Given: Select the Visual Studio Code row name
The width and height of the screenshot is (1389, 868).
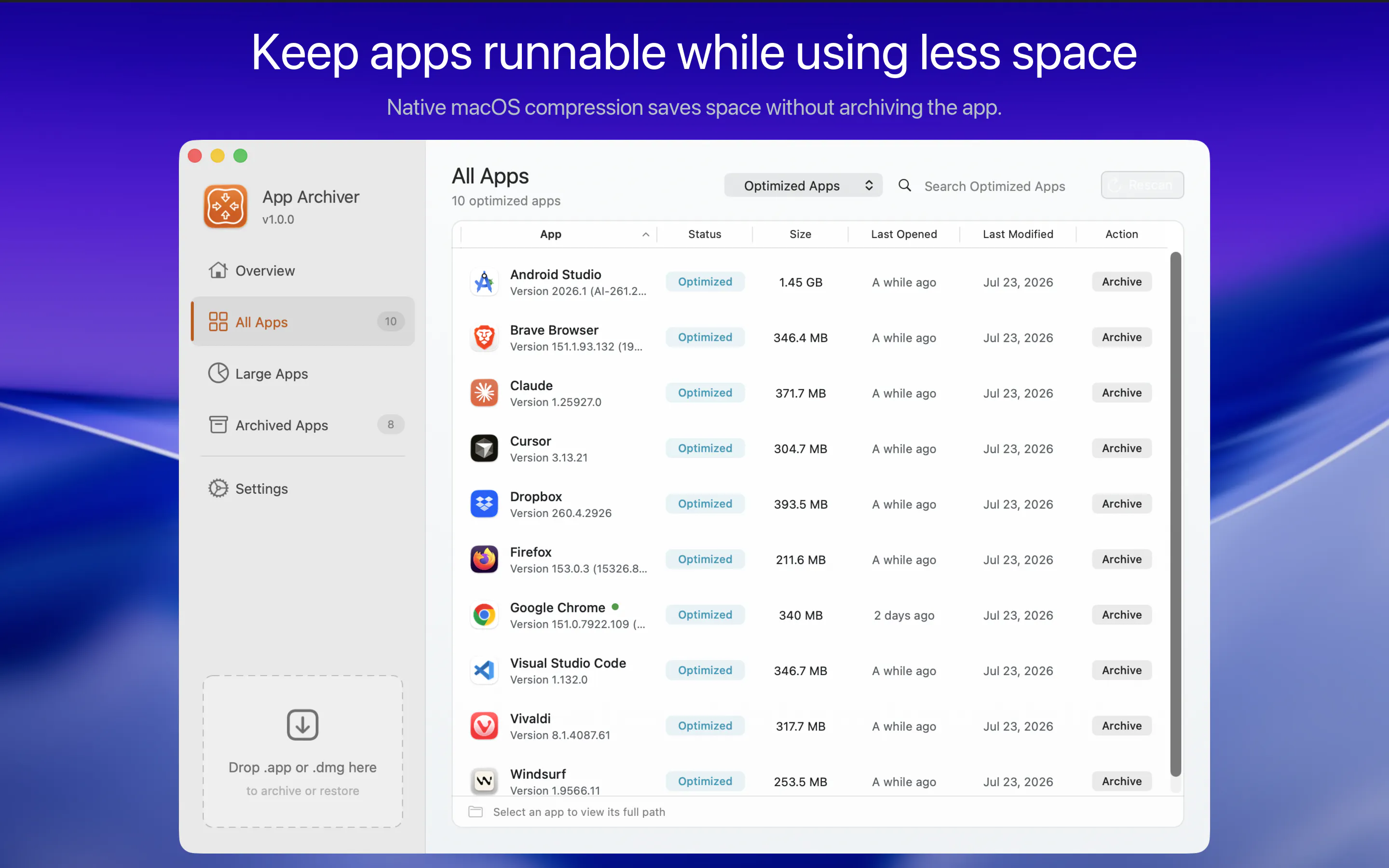Looking at the screenshot, I should [568, 663].
